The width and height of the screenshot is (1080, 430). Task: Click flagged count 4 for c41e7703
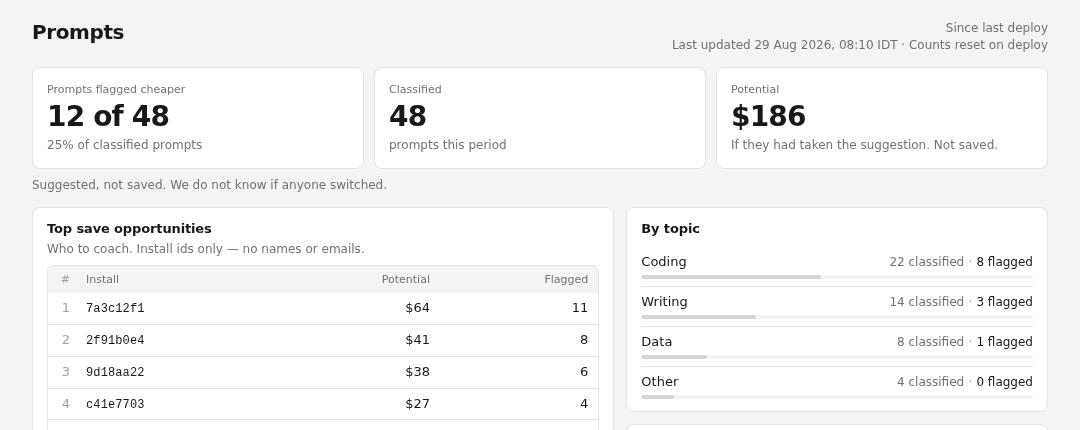click(x=583, y=404)
